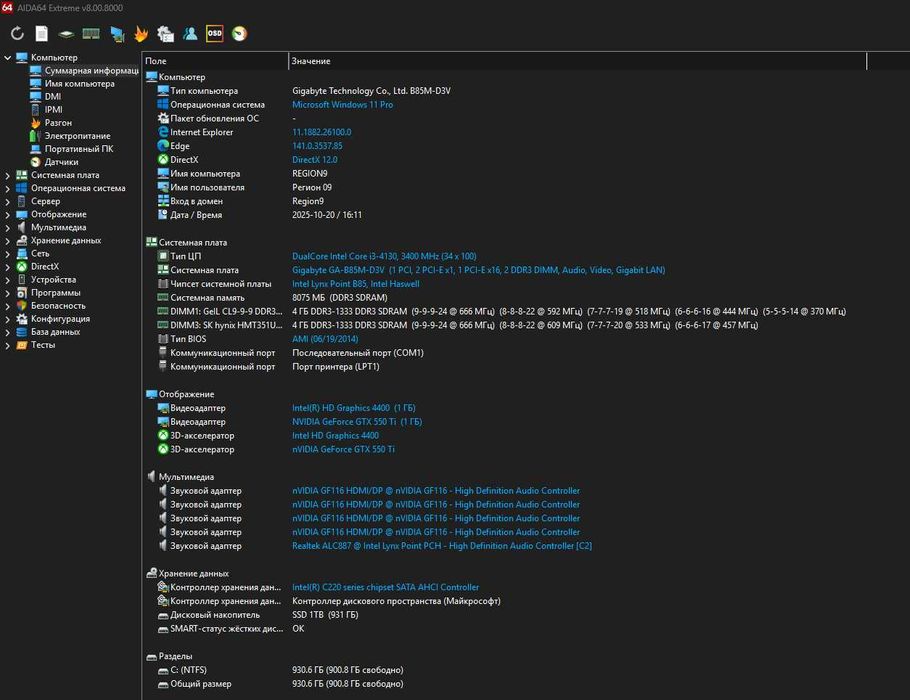Select Имя компьютера tree item

pyautogui.click(x=80, y=84)
